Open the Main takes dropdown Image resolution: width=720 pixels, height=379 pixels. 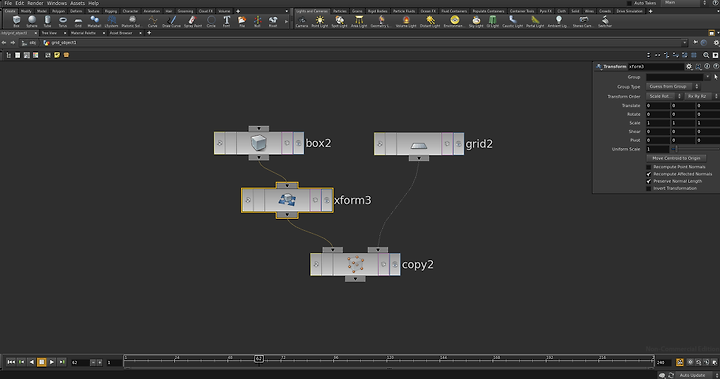(x=685, y=3)
